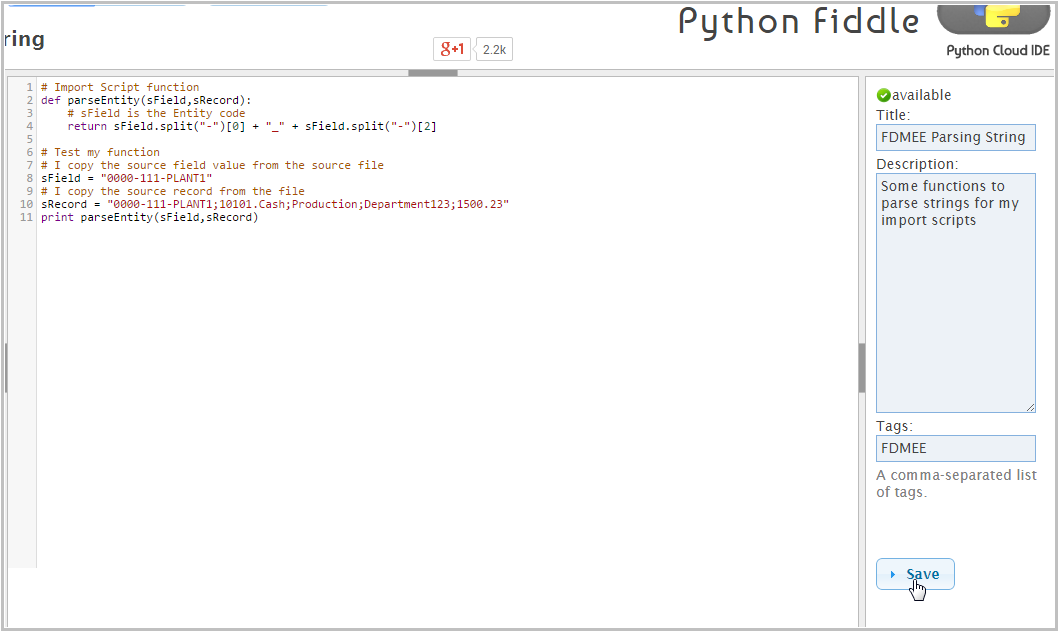Edit the Title field 'FDMEE Parsing String'
1059x632 pixels.
[x=956, y=138]
